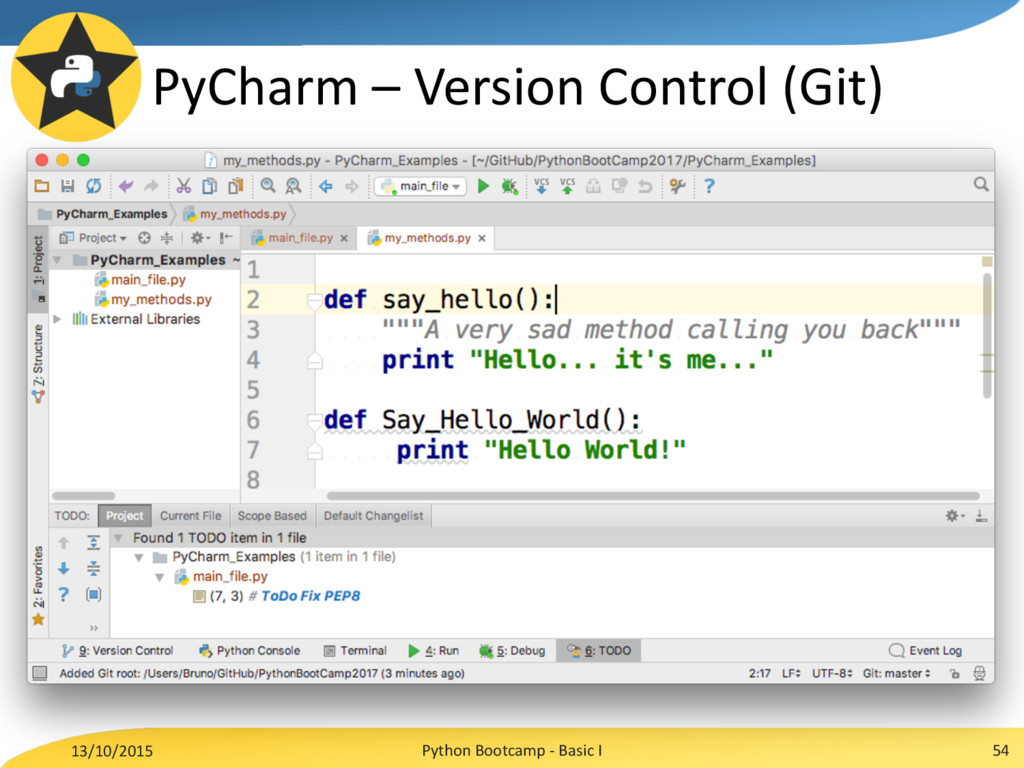Image resolution: width=1024 pixels, height=768 pixels.
Task: Open the LF line separator selector
Action: pos(791,673)
